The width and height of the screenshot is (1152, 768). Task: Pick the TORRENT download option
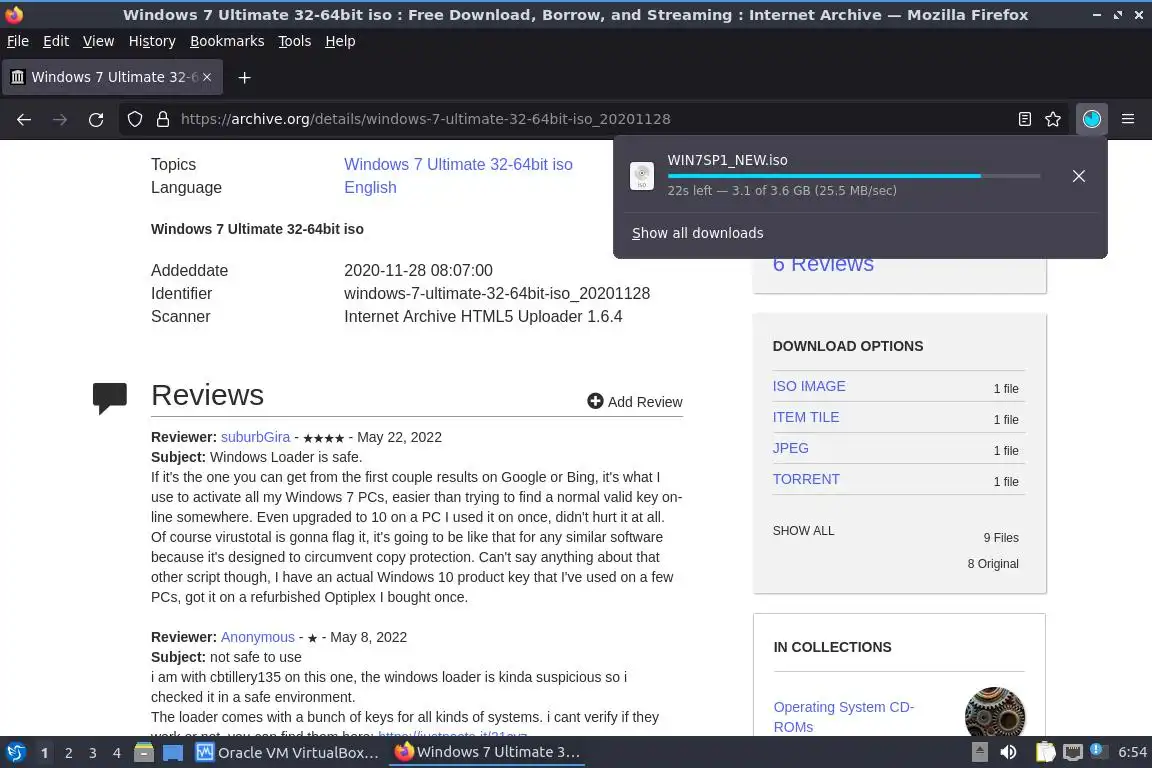[x=806, y=479]
